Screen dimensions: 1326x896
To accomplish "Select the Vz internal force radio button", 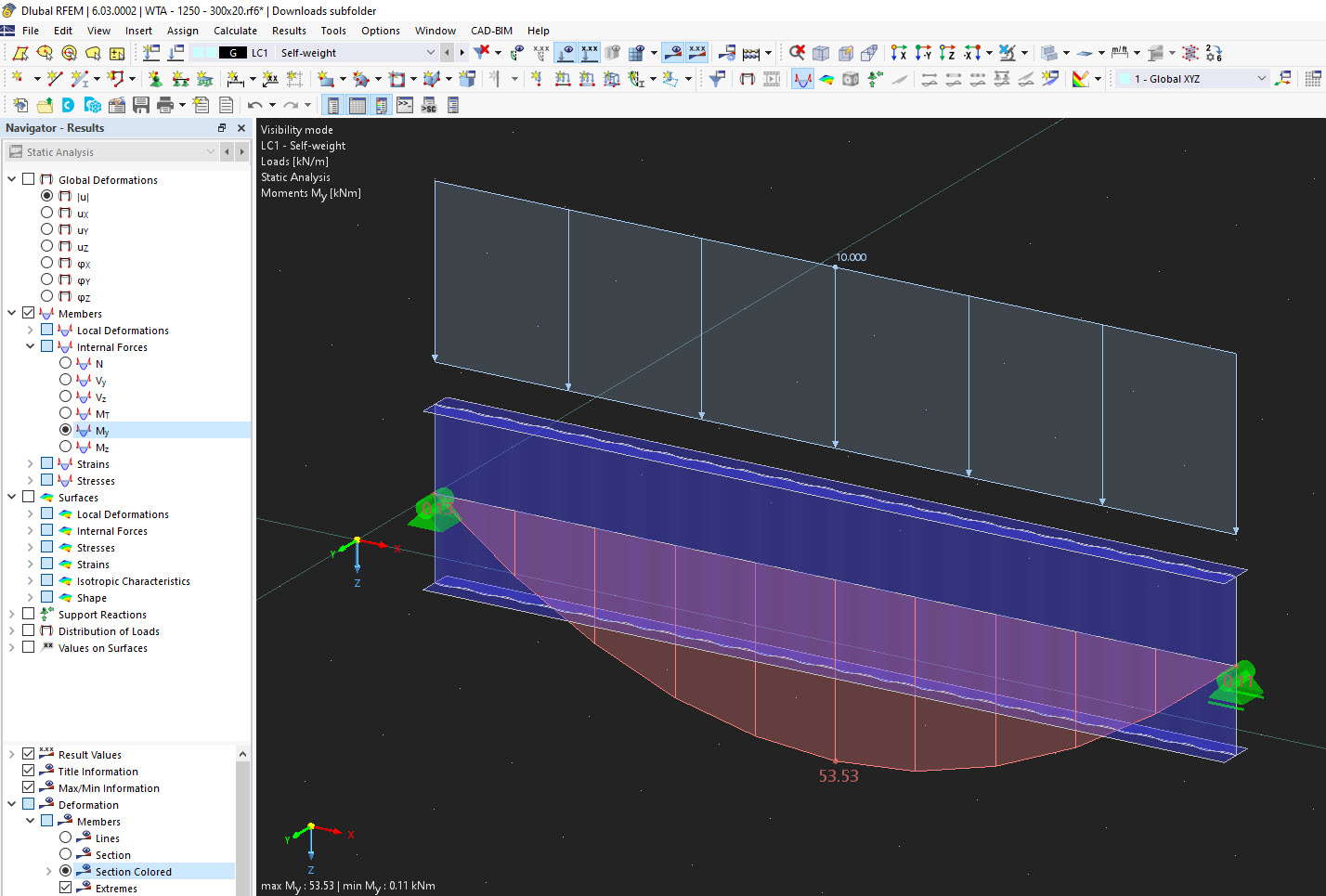I will pos(65,396).
